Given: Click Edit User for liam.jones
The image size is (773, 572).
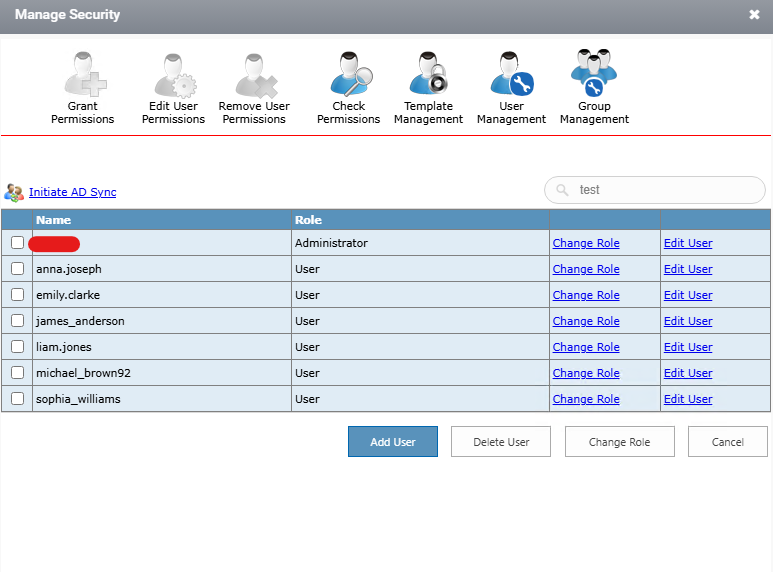Looking at the screenshot, I should click(x=688, y=347).
